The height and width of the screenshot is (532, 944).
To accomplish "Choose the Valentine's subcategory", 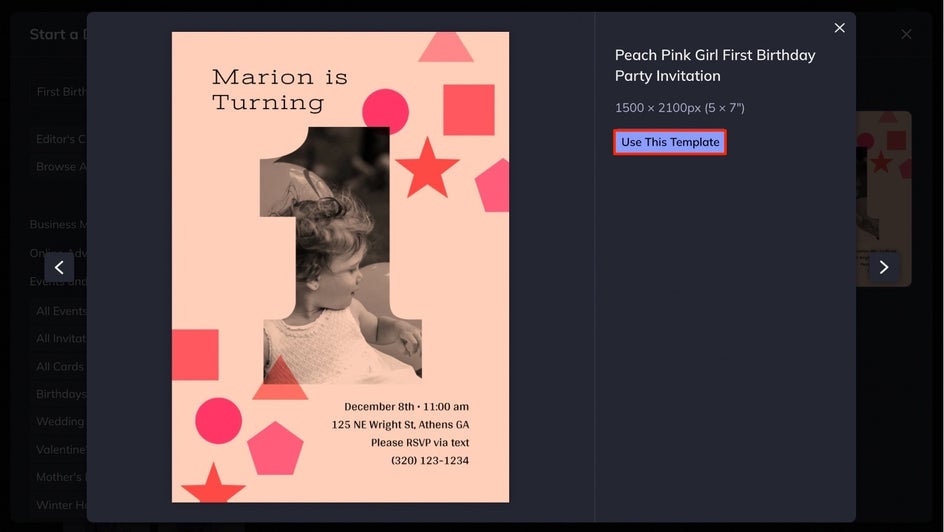I will [58, 450].
